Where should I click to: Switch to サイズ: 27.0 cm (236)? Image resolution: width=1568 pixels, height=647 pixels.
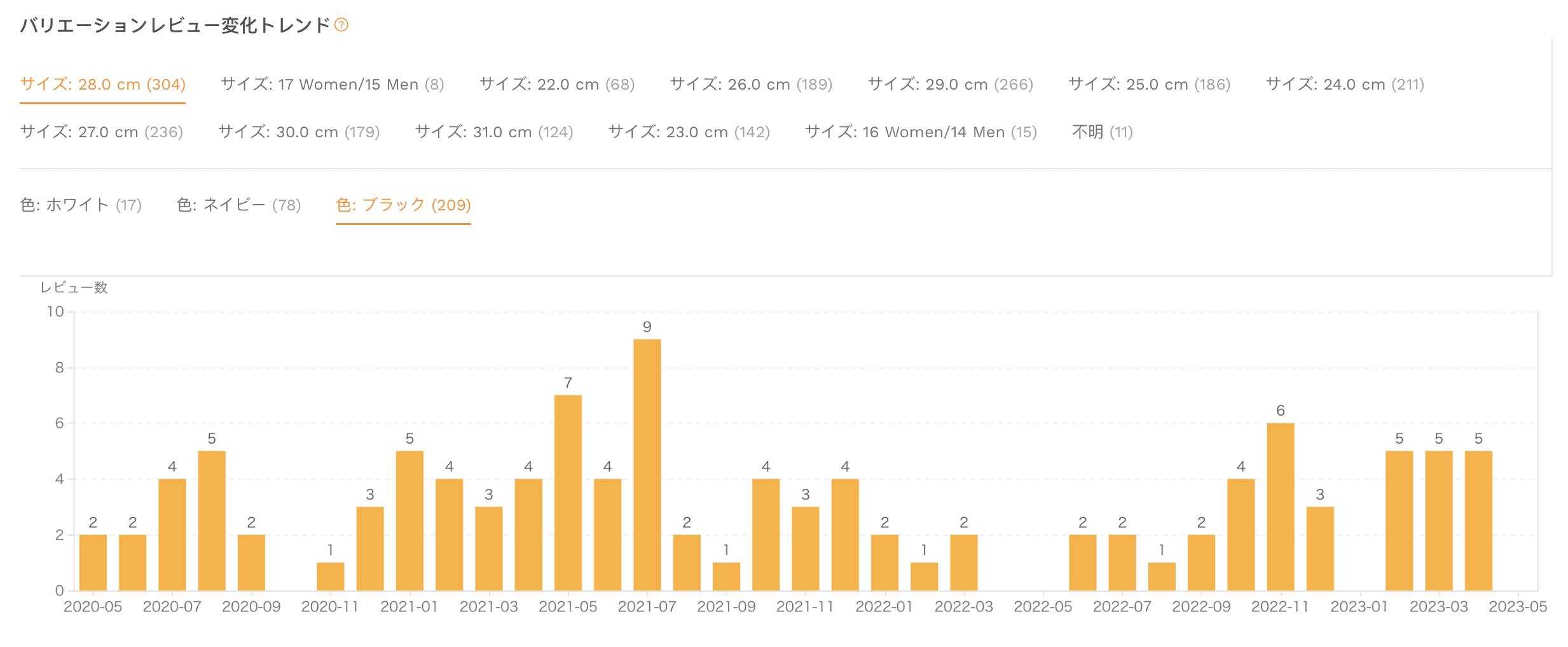[x=102, y=132]
